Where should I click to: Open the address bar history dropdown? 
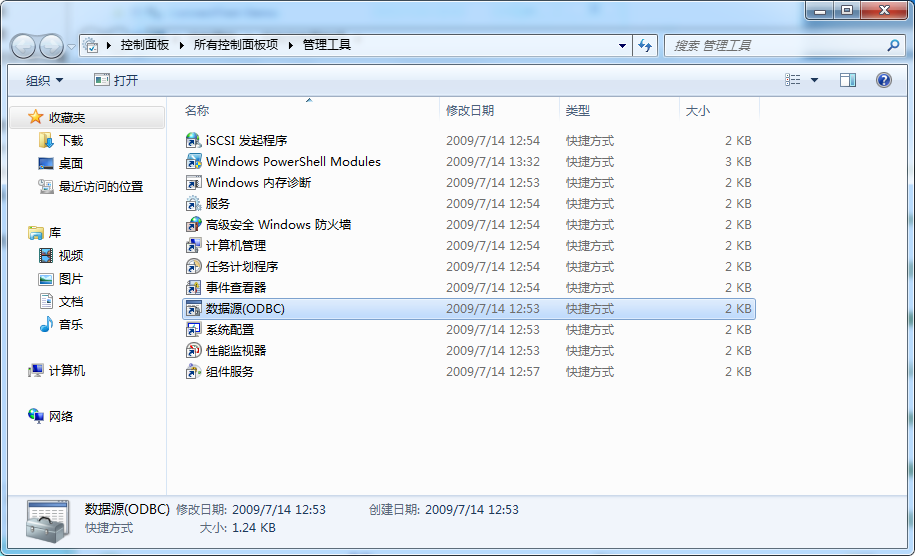(622, 45)
